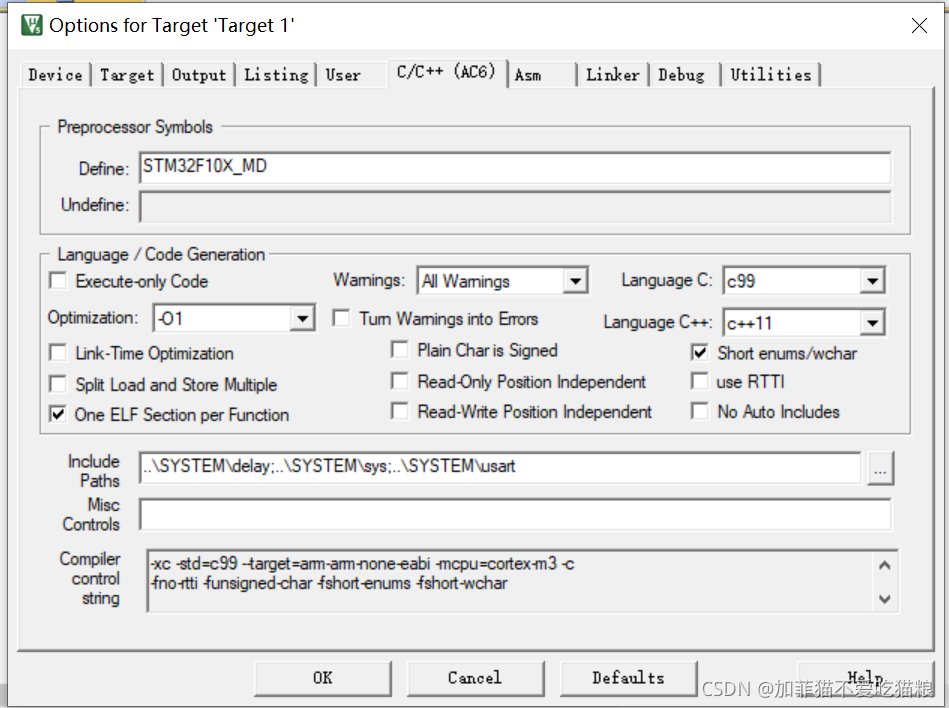Enable Link-Time Optimization
Viewport: 949px width, 708px height.
pyautogui.click(x=58, y=353)
